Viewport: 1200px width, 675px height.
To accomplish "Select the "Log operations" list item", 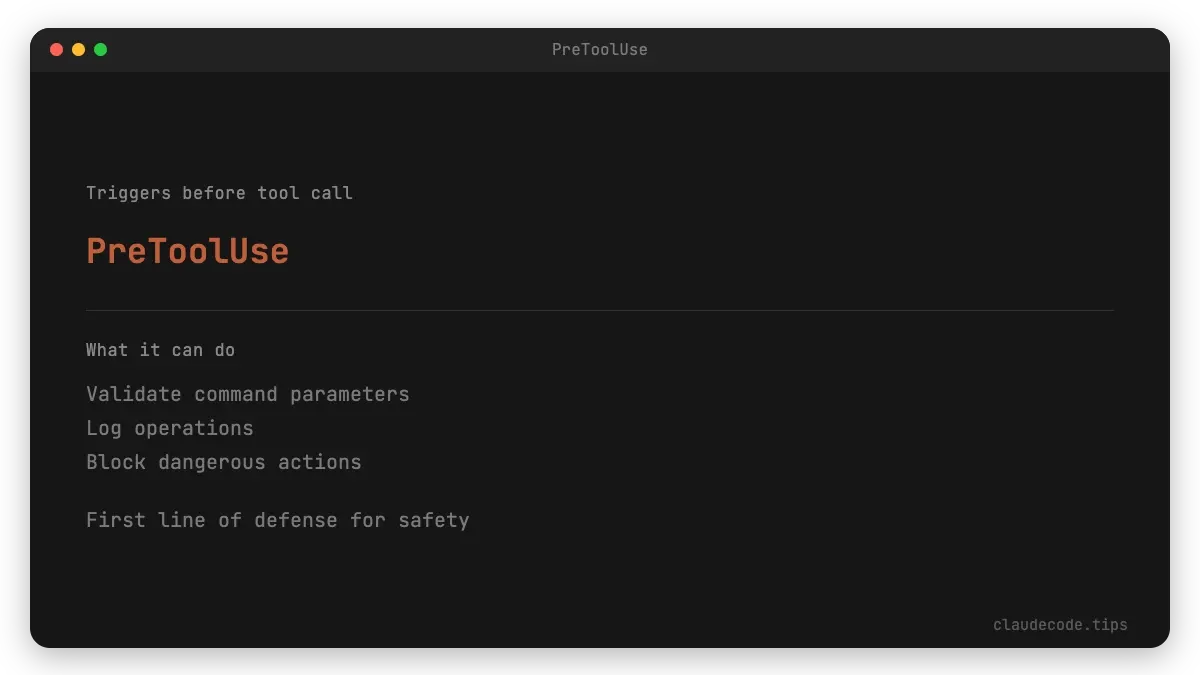I will 169,428.
